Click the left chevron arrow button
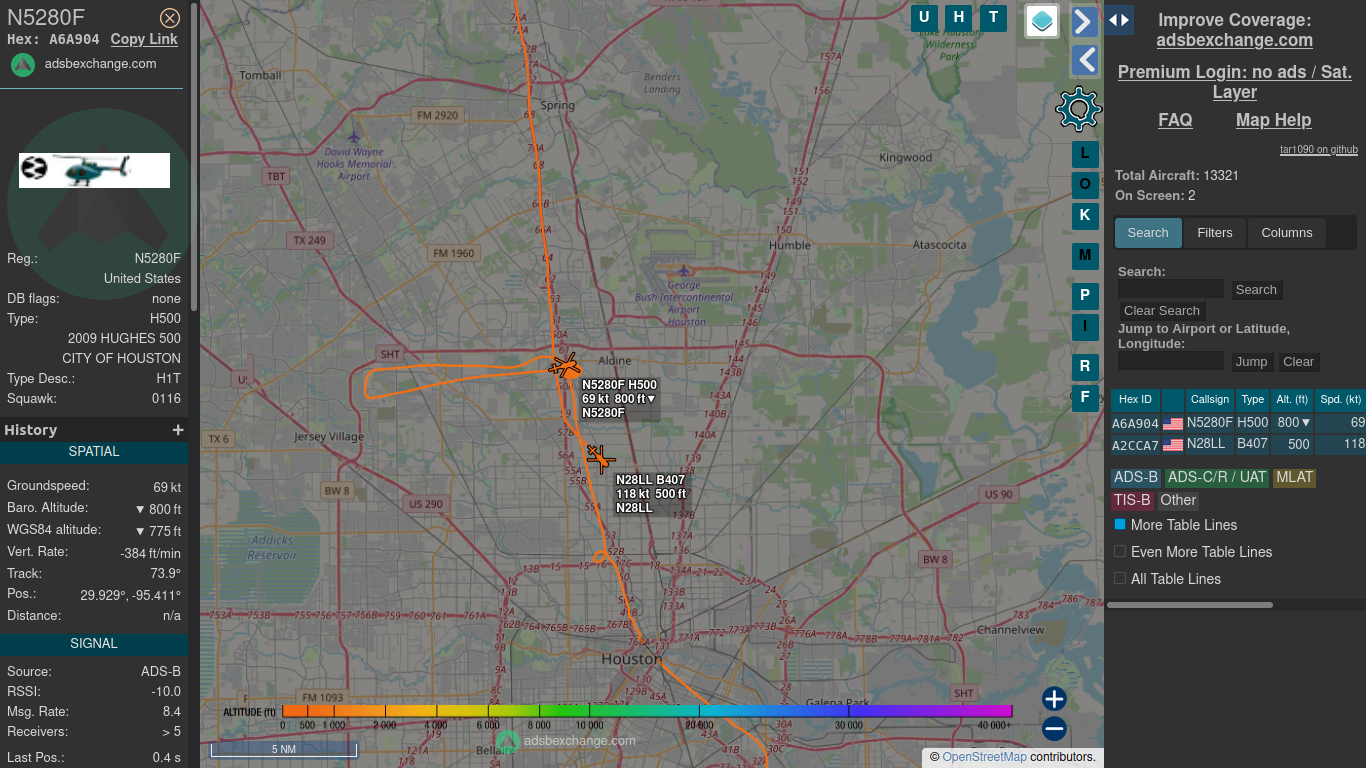The image size is (1366, 768). point(1085,60)
